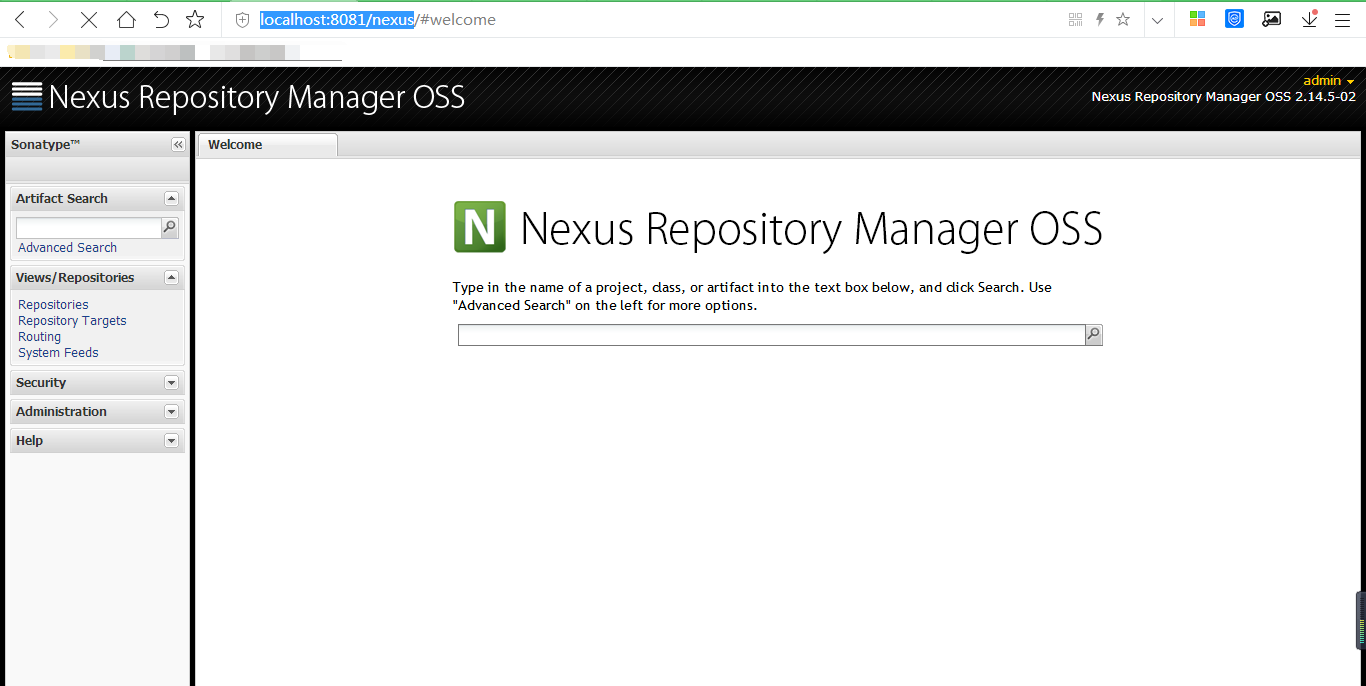Click the sidebar artifact search magnifier
This screenshot has height=686, width=1366.
[x=170, y=228]
